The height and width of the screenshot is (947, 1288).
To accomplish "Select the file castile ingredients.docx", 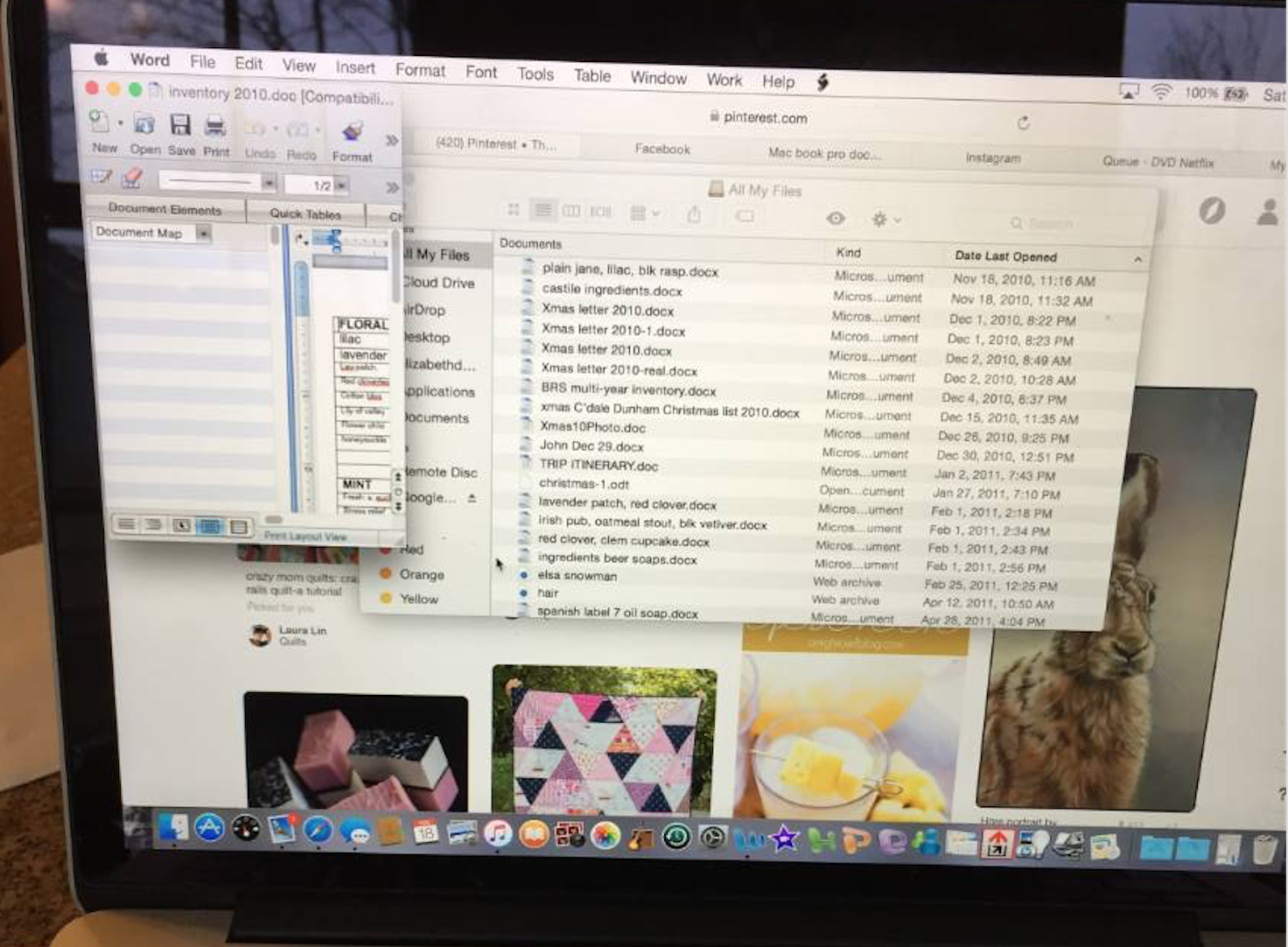I will pos(612,290).
